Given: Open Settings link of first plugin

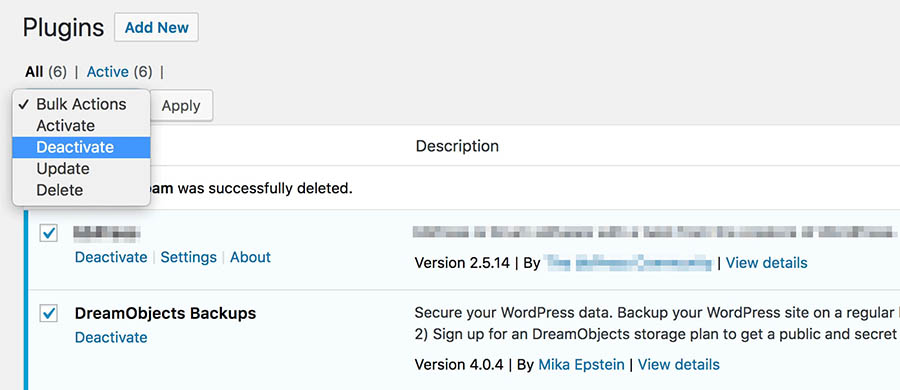Looking at the screenshot, I should click(188, 257).
